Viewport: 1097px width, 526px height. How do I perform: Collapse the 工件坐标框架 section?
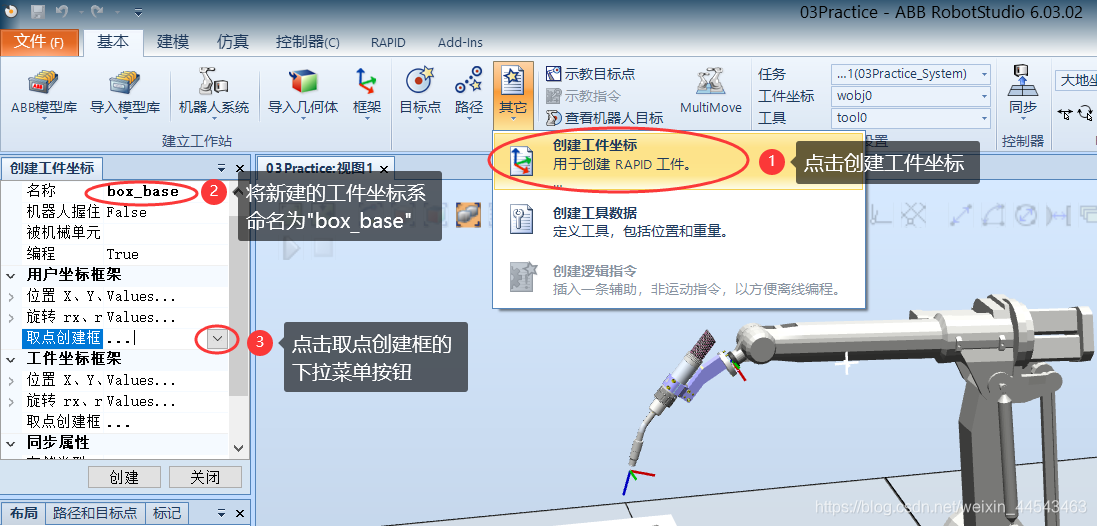(11, 360)
